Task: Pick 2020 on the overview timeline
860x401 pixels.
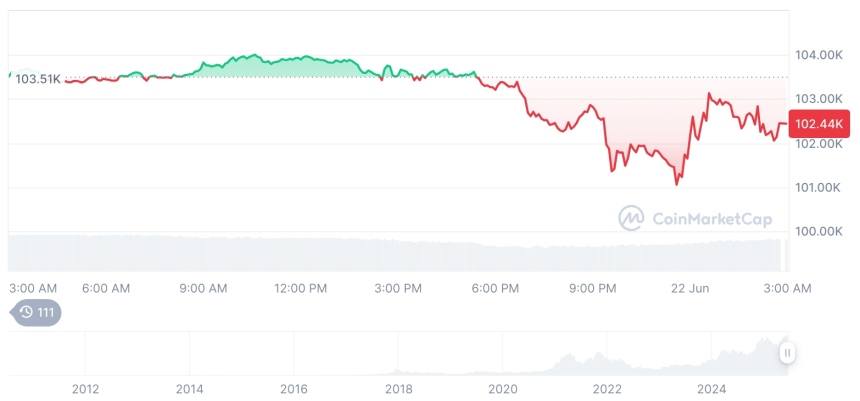Action: click(x=502, y=388)
